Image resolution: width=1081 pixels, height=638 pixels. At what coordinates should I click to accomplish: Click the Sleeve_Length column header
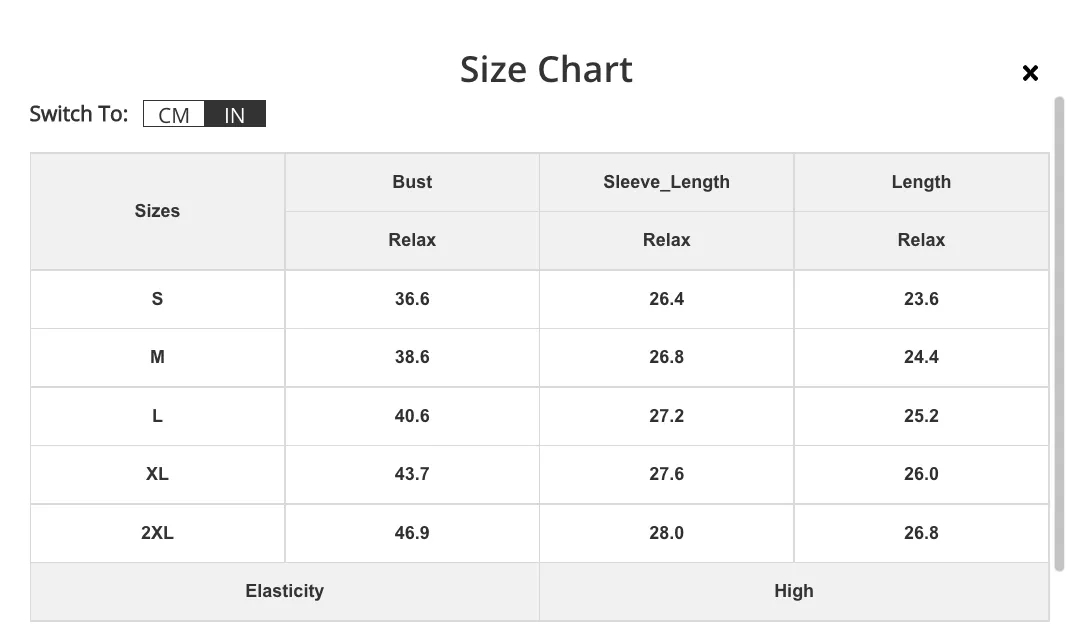[667, 182]
